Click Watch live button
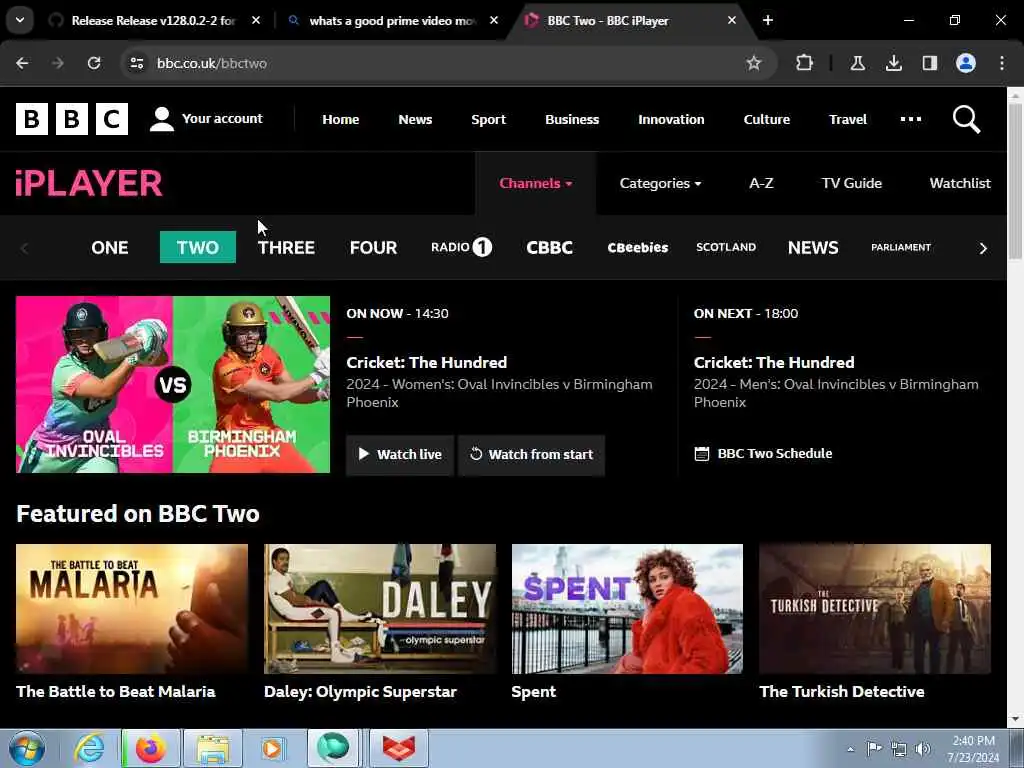 coord(400,455)
